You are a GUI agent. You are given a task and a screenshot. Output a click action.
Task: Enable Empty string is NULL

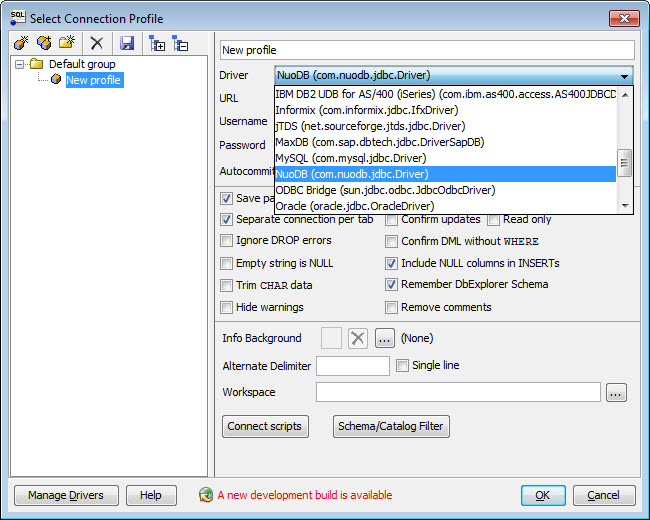pos(226,263)
